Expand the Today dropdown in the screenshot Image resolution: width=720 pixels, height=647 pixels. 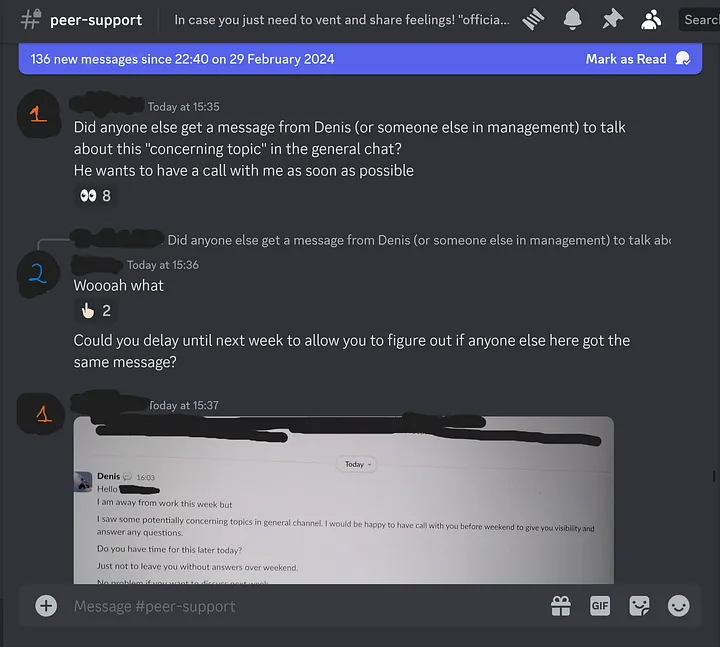click(358, 464)
